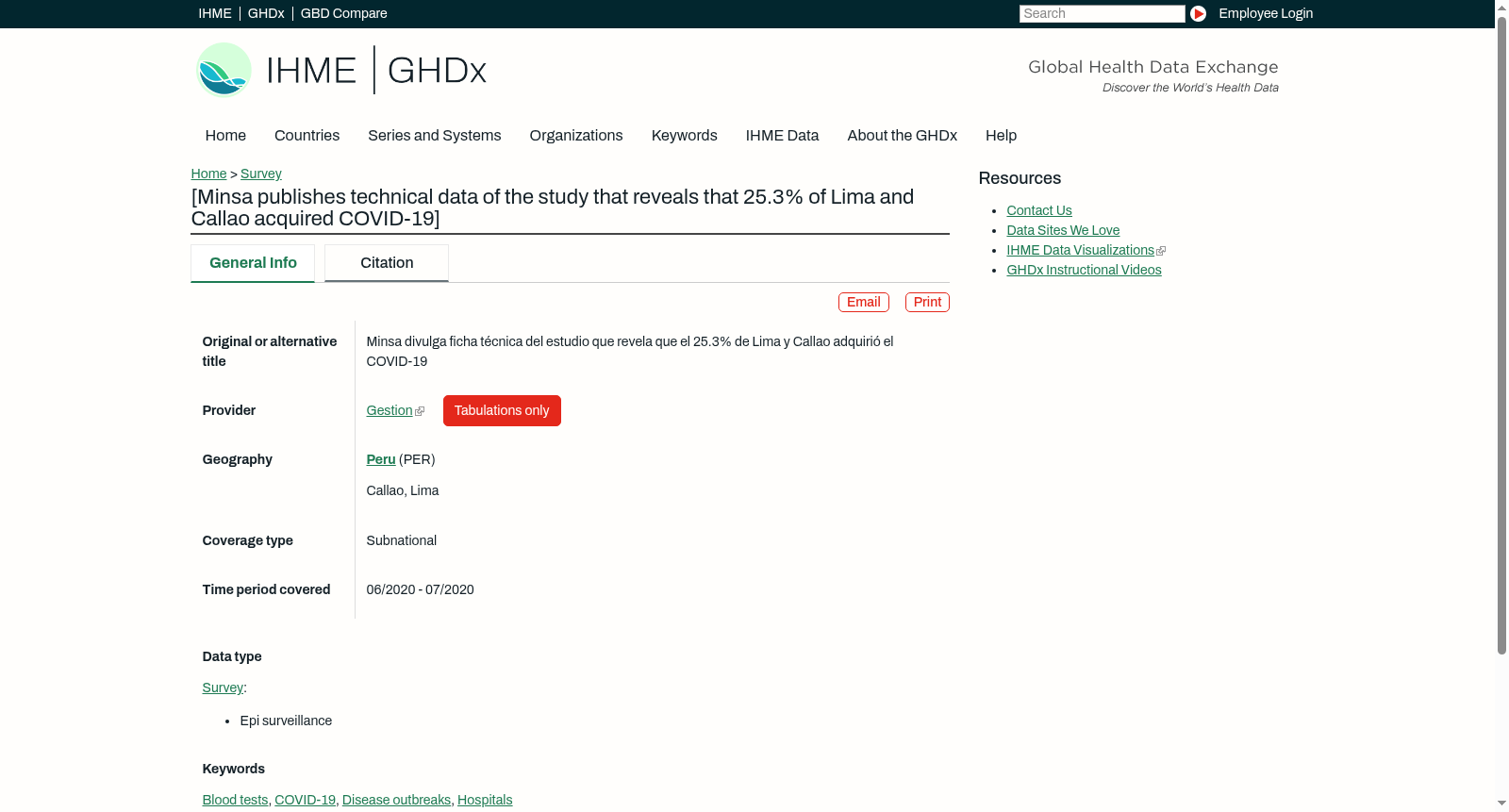This screenshot has width=1509, height=812.
Task: Go to Home in main navigation
Action: pyautogui.click(x=225, y=136)
